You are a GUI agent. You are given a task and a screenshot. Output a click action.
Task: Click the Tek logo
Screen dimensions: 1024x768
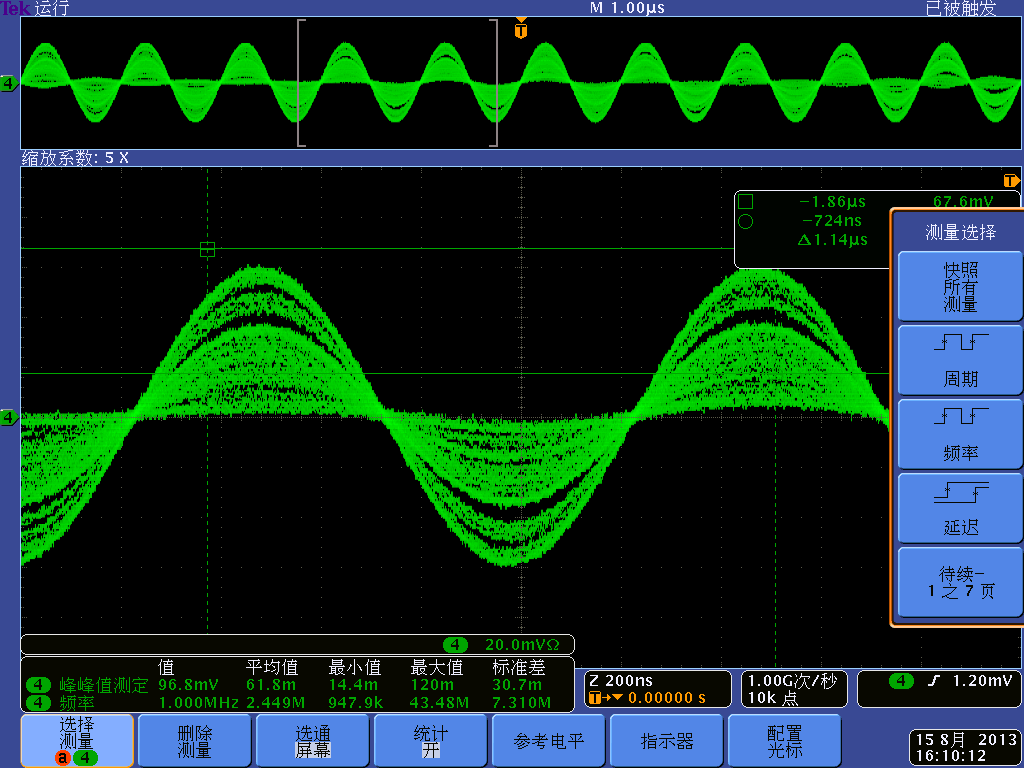click(x=15, y=8)
